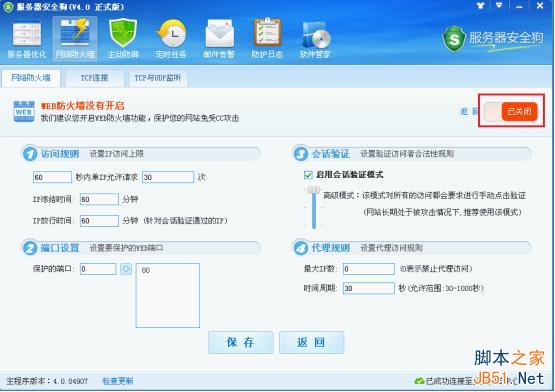Open the 主动防御 active defense shield

point(123,39)
